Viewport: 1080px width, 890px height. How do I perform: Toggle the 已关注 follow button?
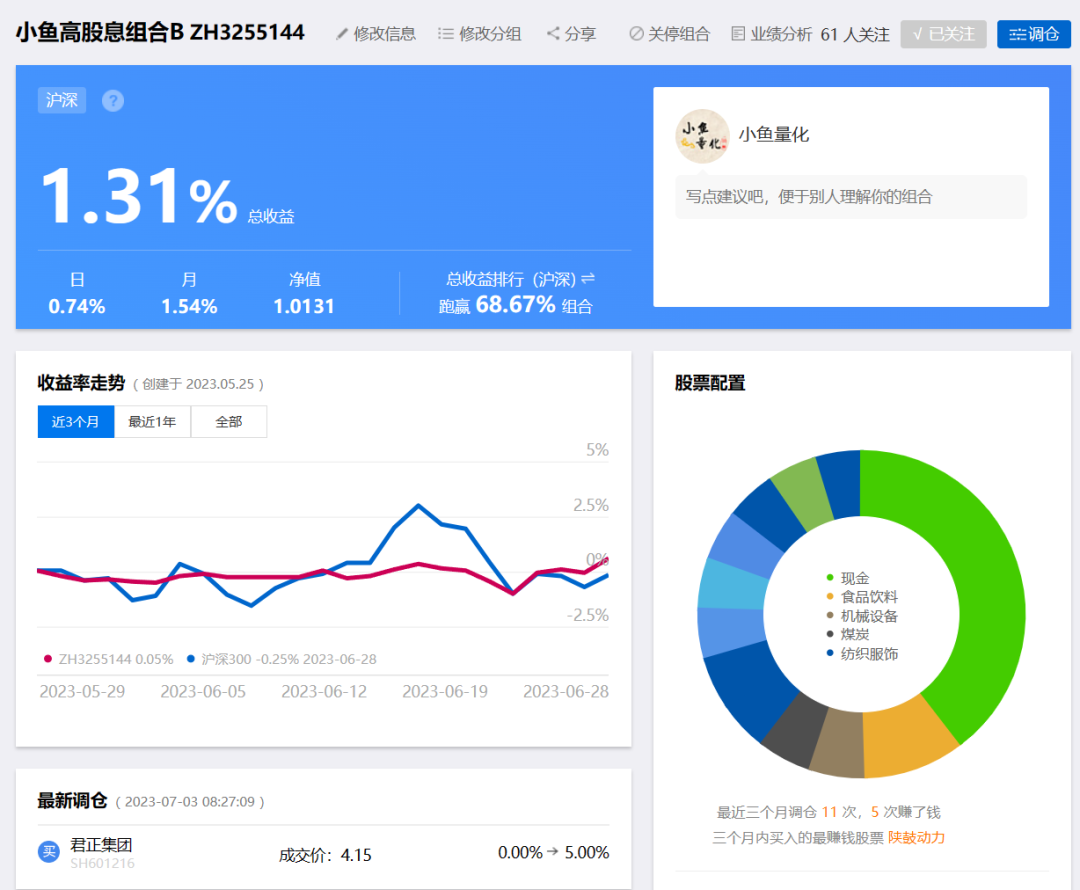point(943,34)
